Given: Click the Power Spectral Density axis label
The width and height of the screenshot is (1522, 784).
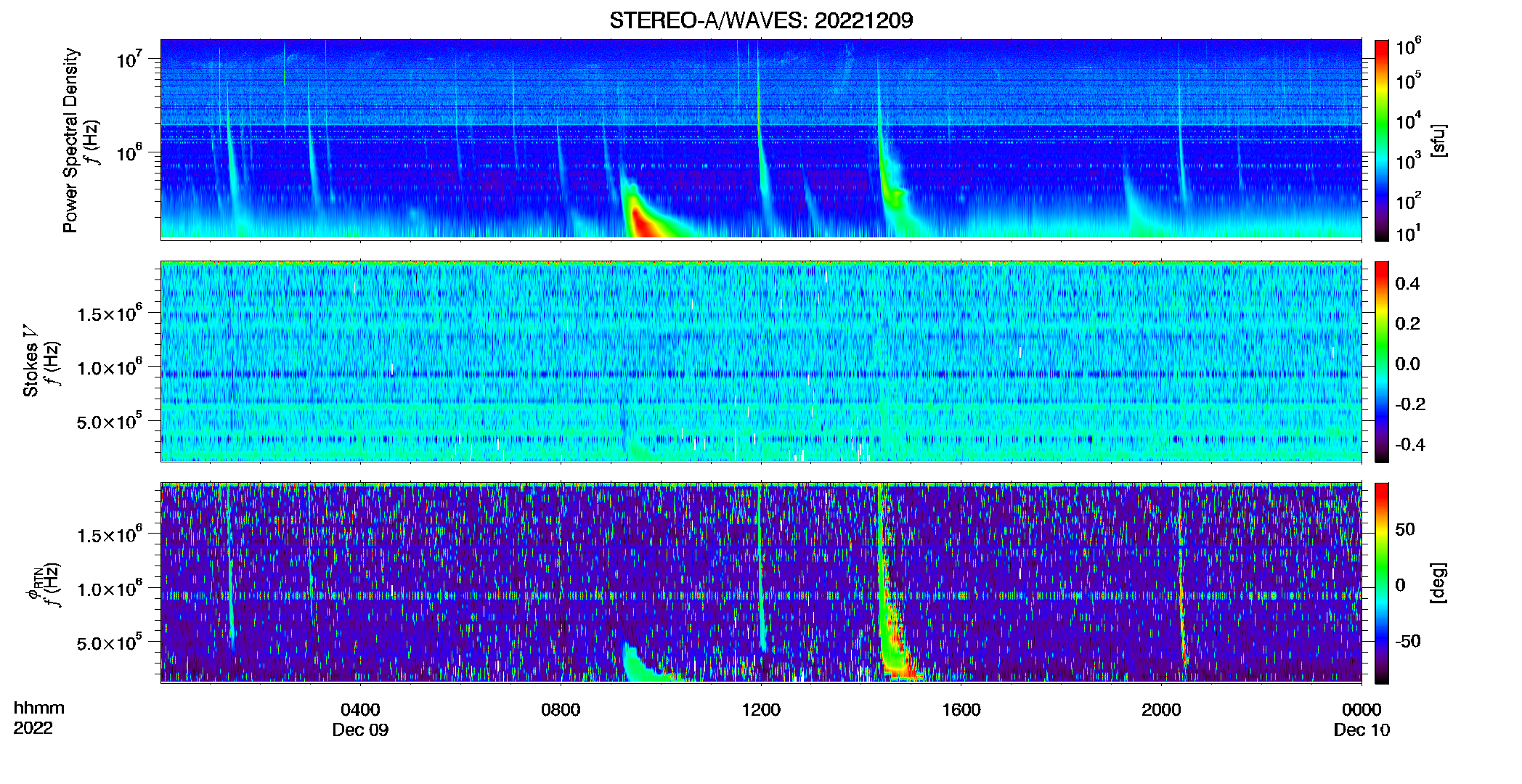Looking at the screenshot, I should [70, 140].
